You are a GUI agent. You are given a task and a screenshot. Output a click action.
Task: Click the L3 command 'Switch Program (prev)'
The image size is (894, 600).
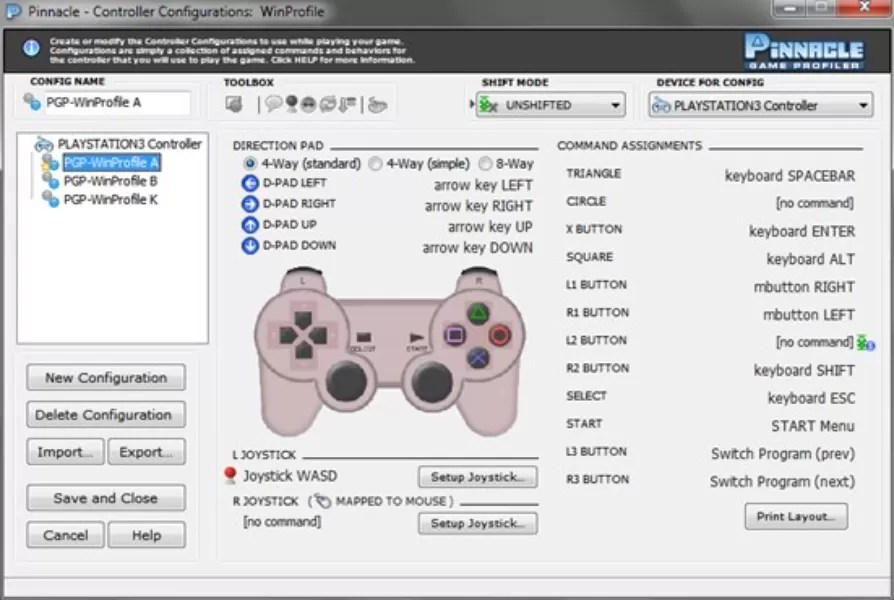tap(783, 454)
